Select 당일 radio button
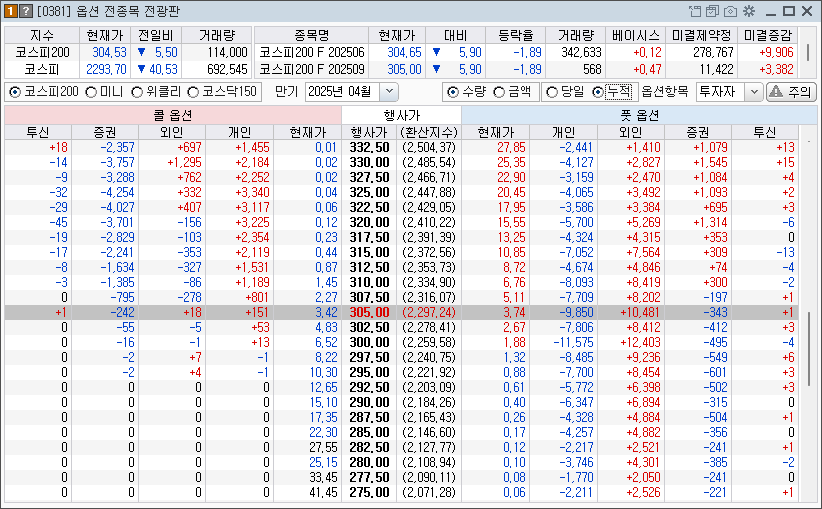 pyautogui.click(x=551, y=92)
